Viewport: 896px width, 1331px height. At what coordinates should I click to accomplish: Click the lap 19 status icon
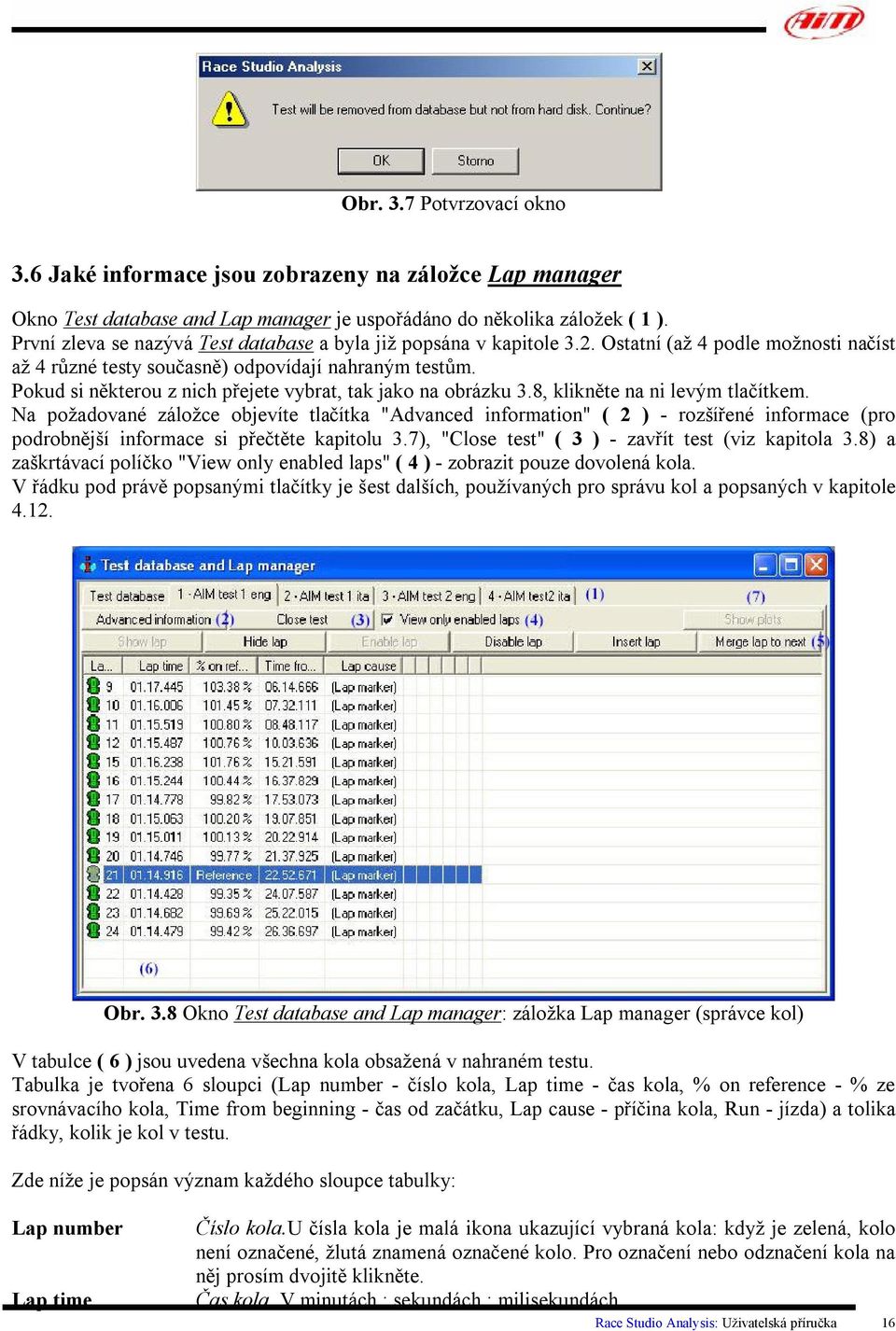(x=93, y=836)
